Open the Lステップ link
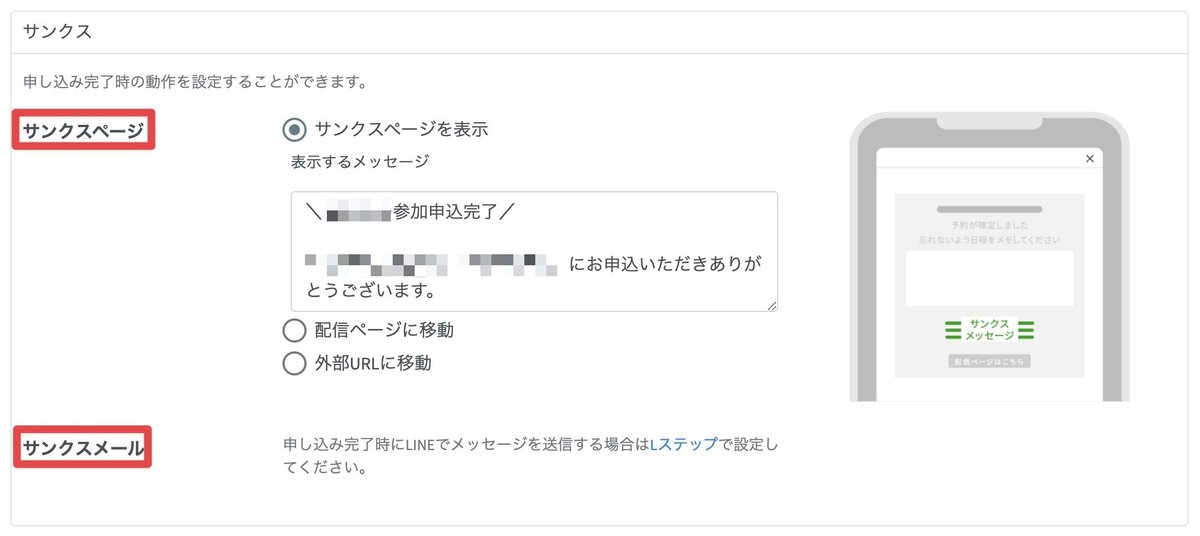The image size is (1200, 536). (x=684, y=444)
